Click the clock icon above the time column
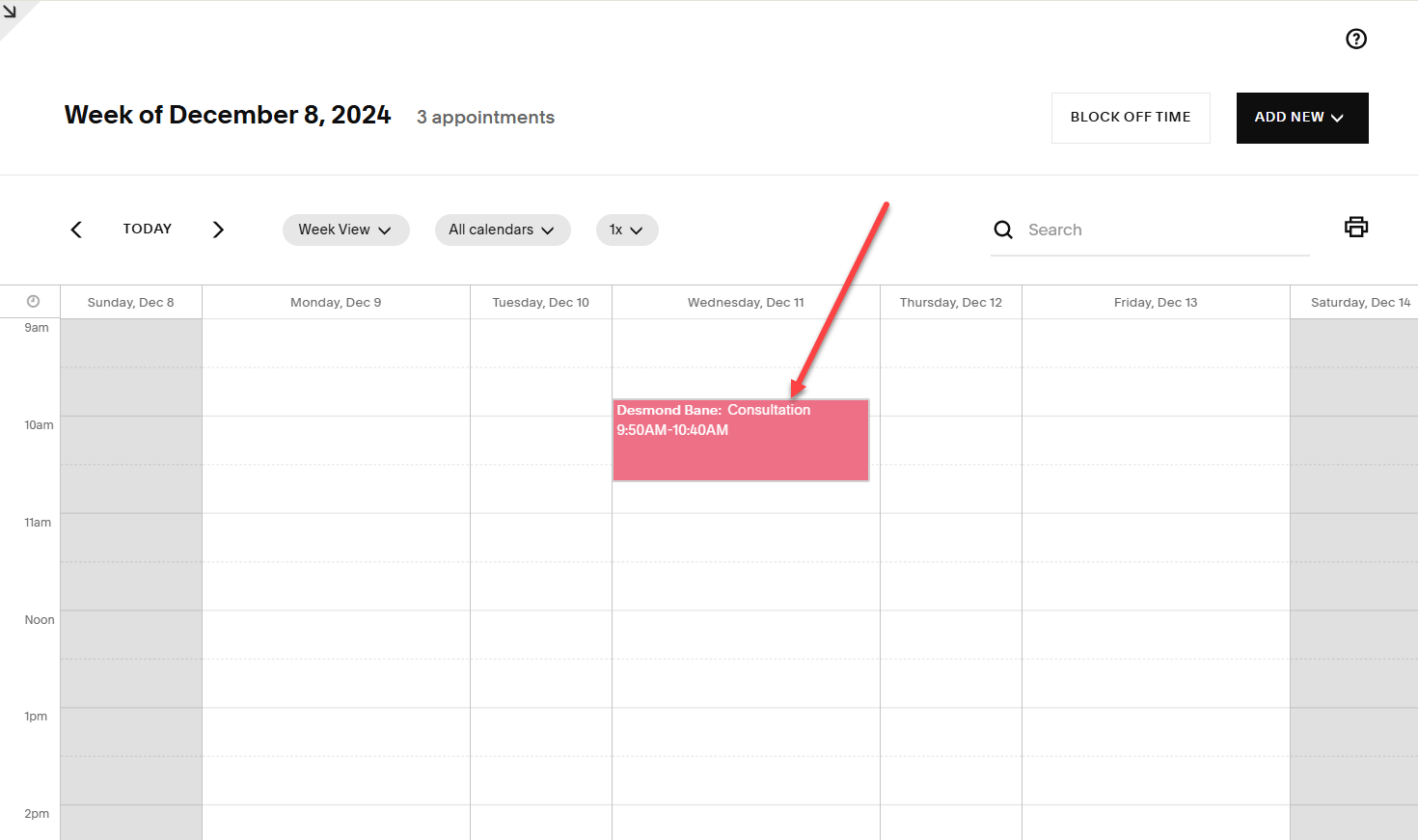Image resolution: width=1418 pixels, height=840 pixels. coord(32,301)
